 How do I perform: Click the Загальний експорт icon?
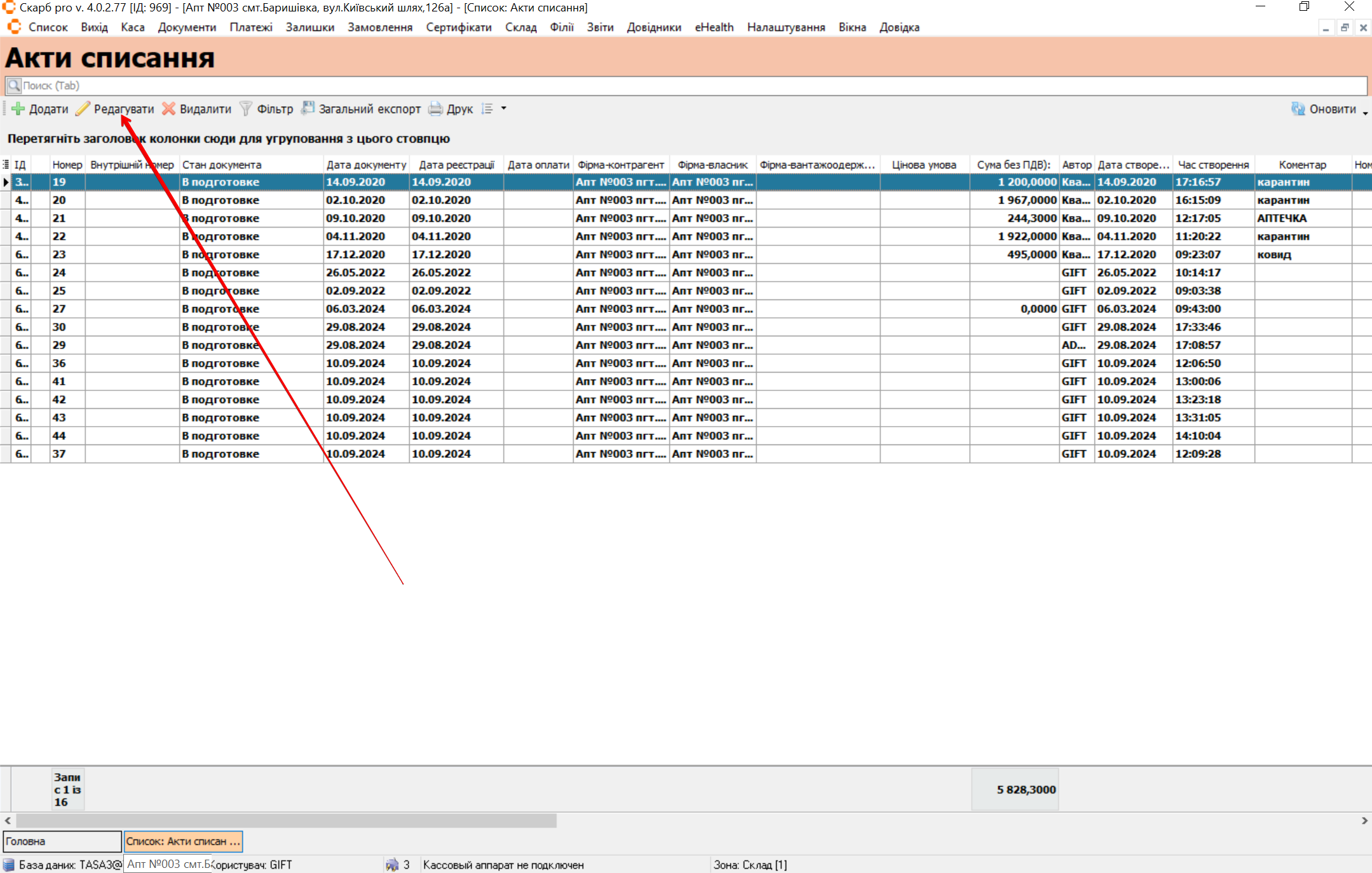[308, 109]
